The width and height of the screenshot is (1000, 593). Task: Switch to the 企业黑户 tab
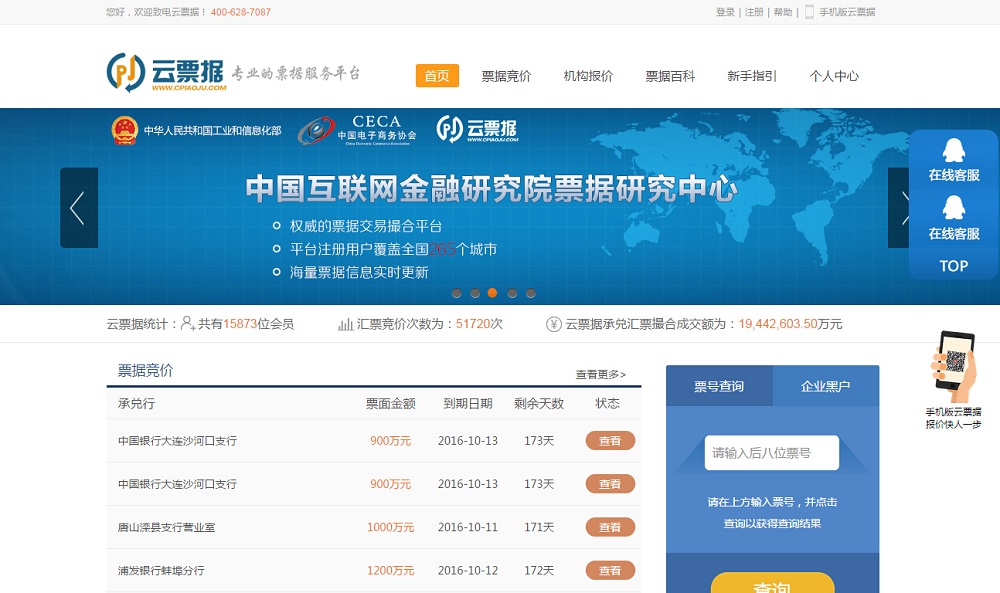826,386
